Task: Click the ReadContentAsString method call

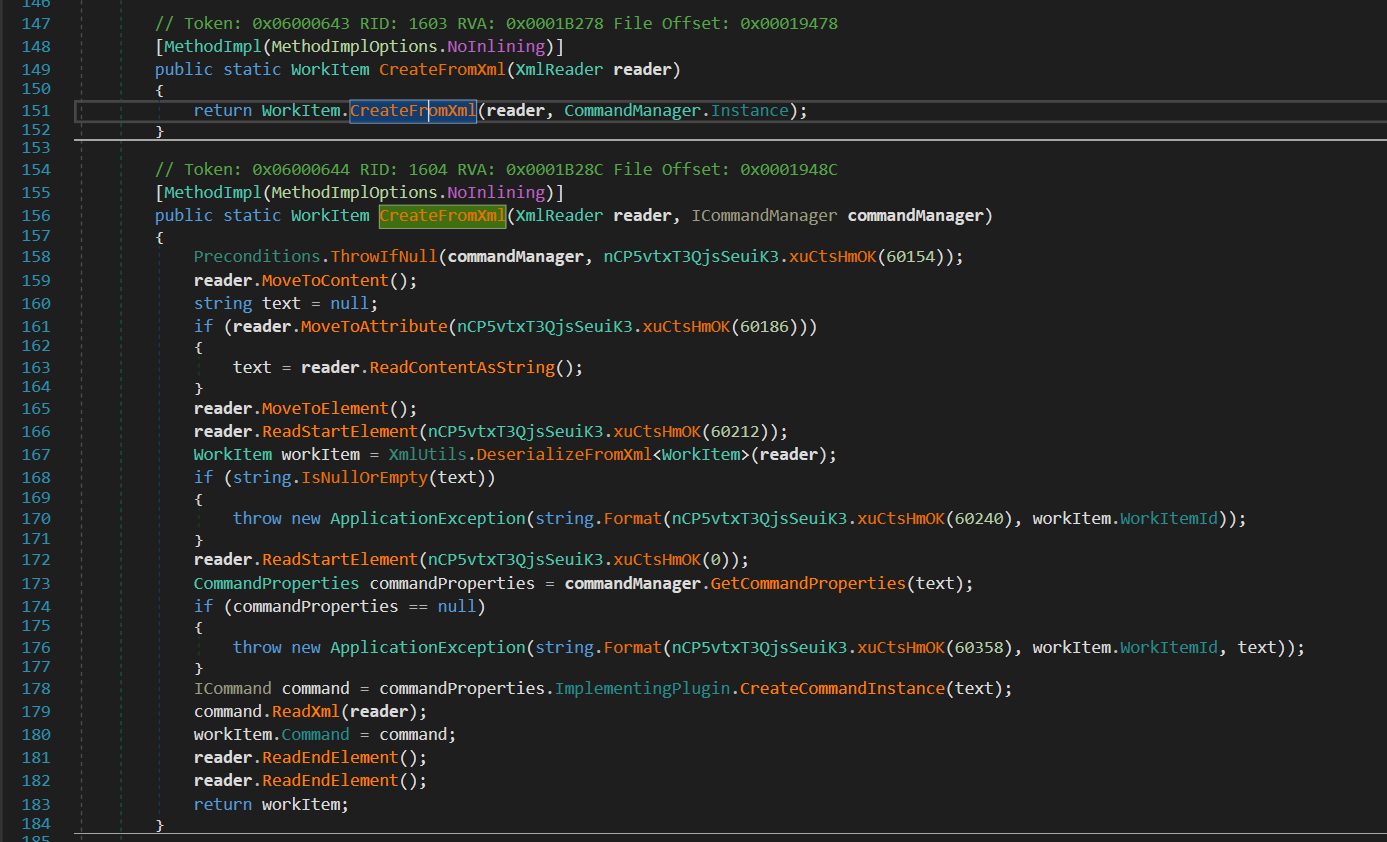Action: (x=461, y=368)
